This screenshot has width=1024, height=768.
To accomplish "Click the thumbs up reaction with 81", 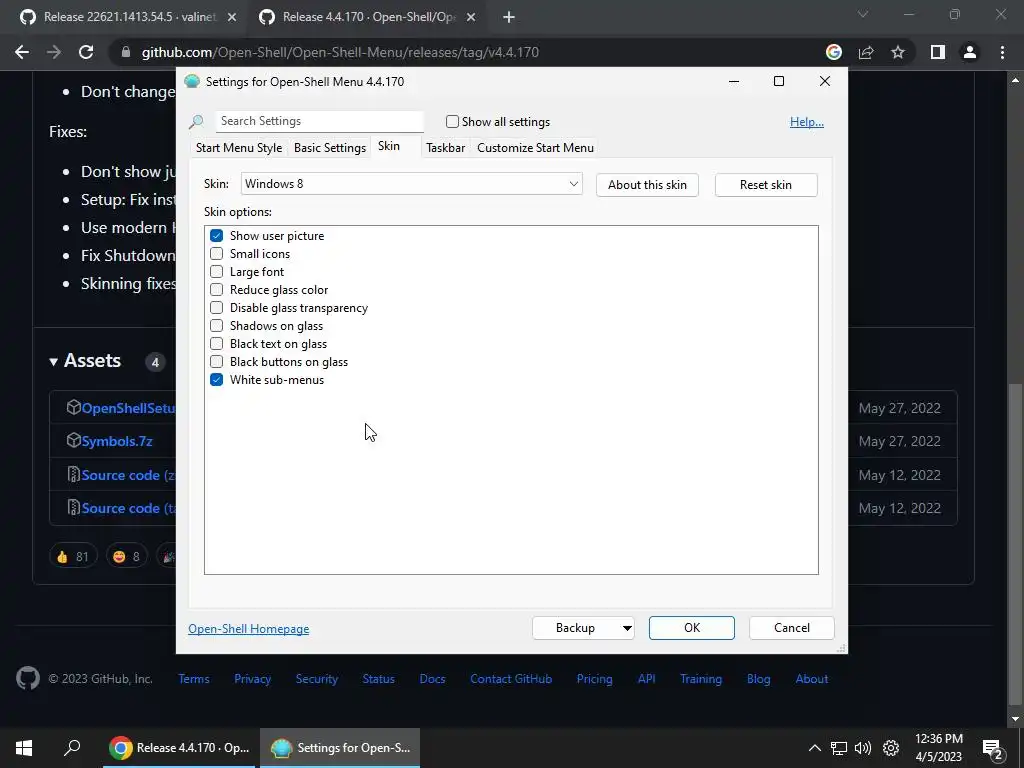I will pyautogui.click(x=72, y=556).
